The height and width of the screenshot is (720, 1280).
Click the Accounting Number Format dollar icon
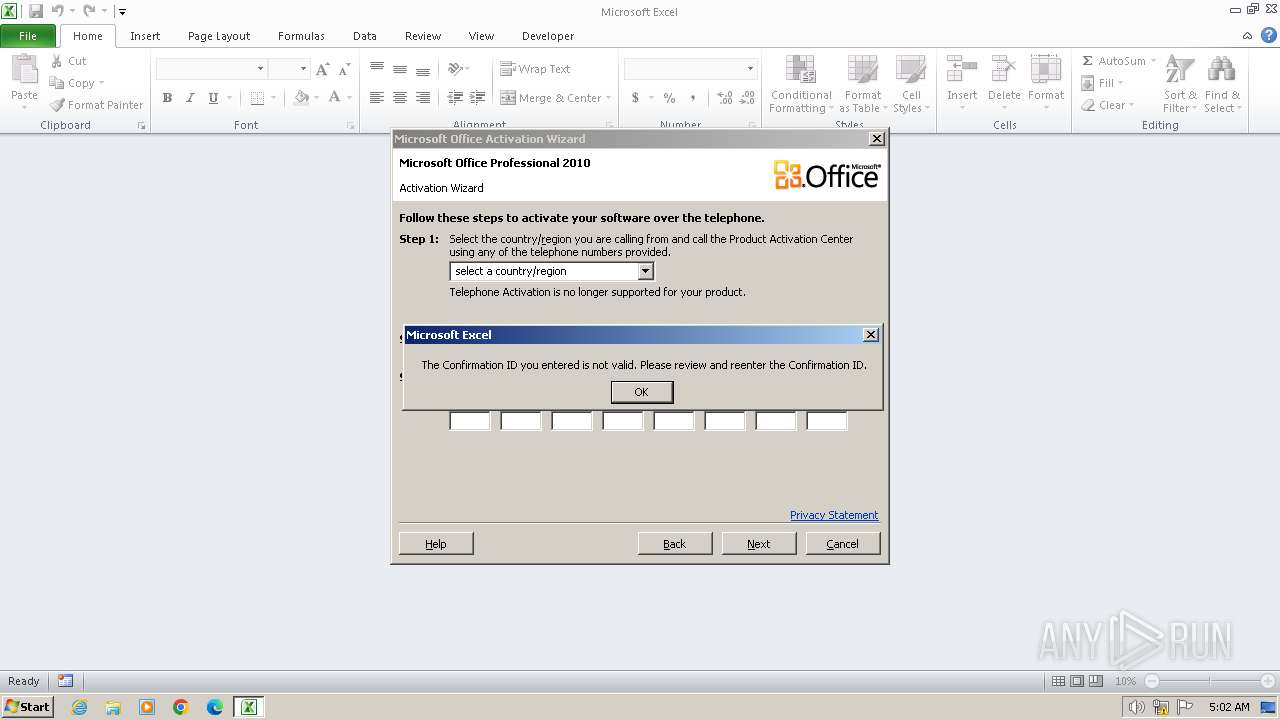(635, 98)
